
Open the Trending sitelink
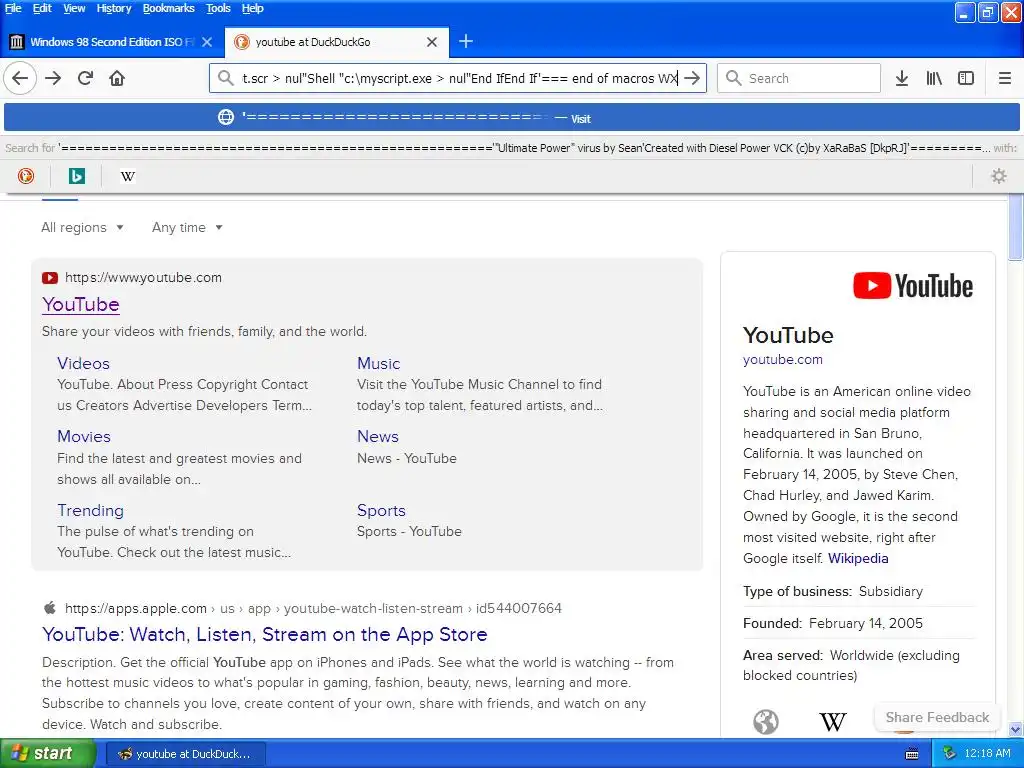click(x=90, y=510)
